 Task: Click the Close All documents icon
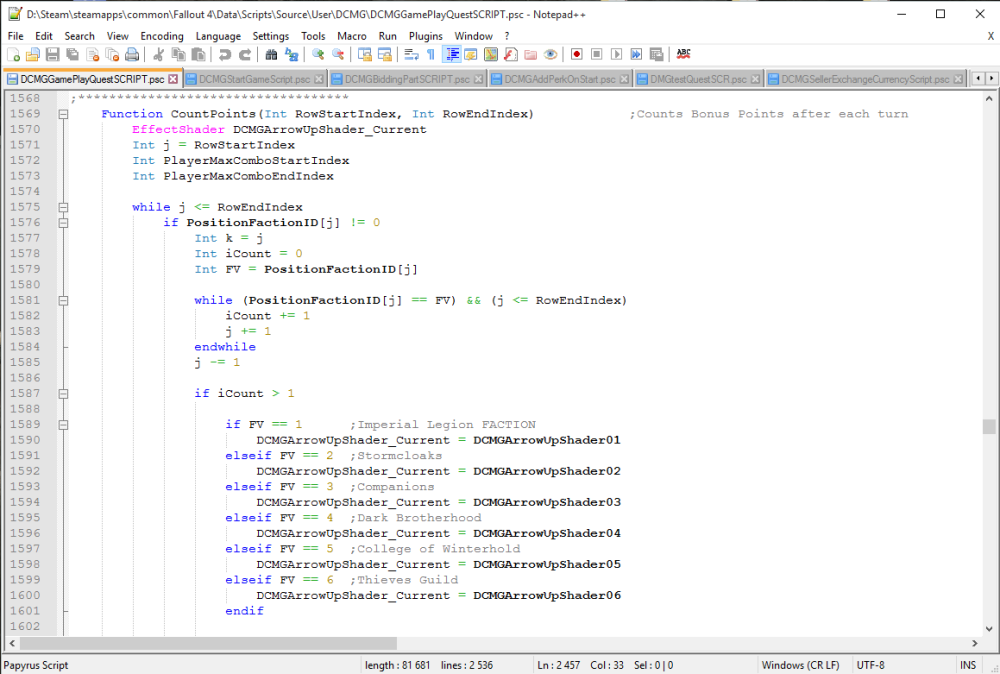[x=113, y=55]
